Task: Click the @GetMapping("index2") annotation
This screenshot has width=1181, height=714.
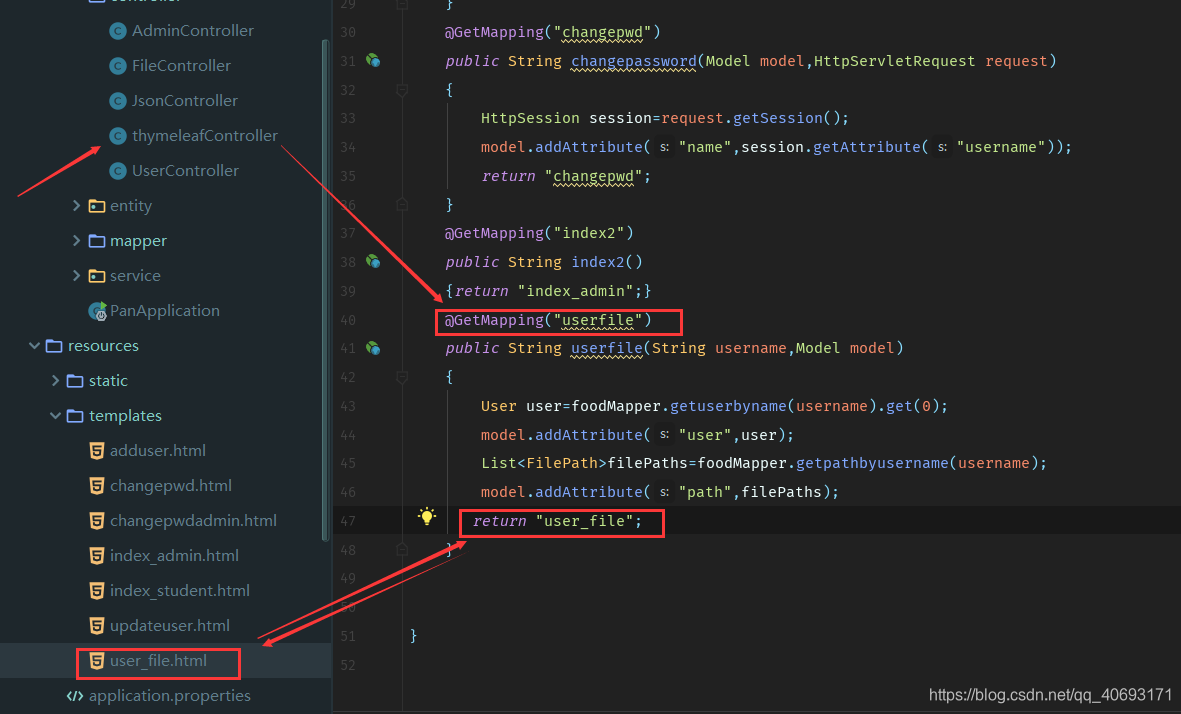Action: click(539, 233)
